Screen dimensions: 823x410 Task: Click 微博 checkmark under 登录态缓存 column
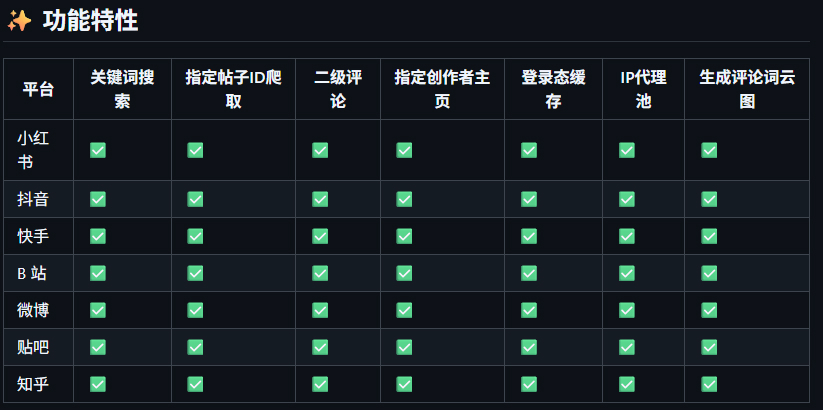[529, 310]
